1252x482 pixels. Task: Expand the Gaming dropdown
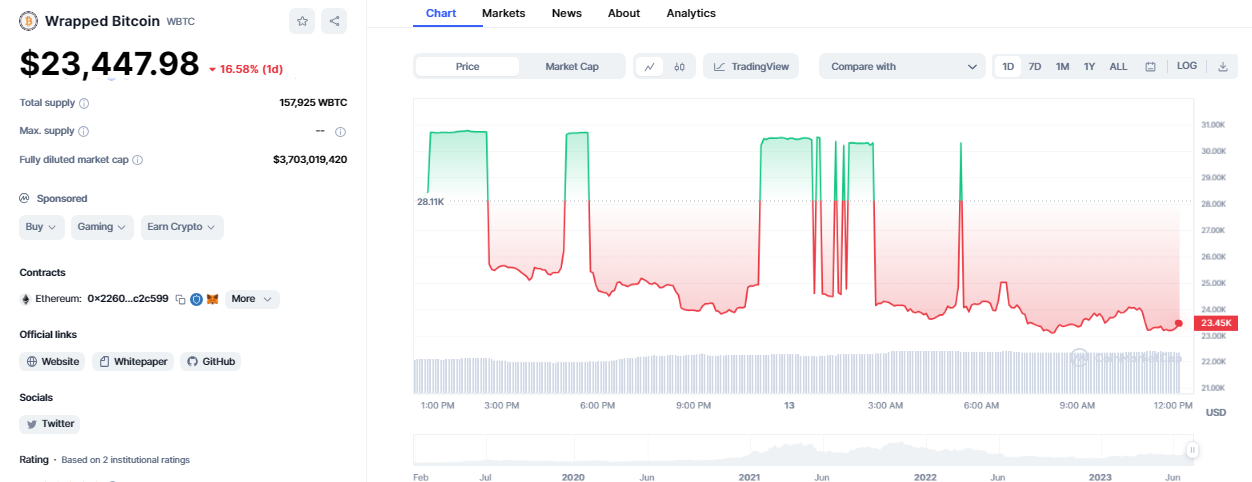[102, 227]
